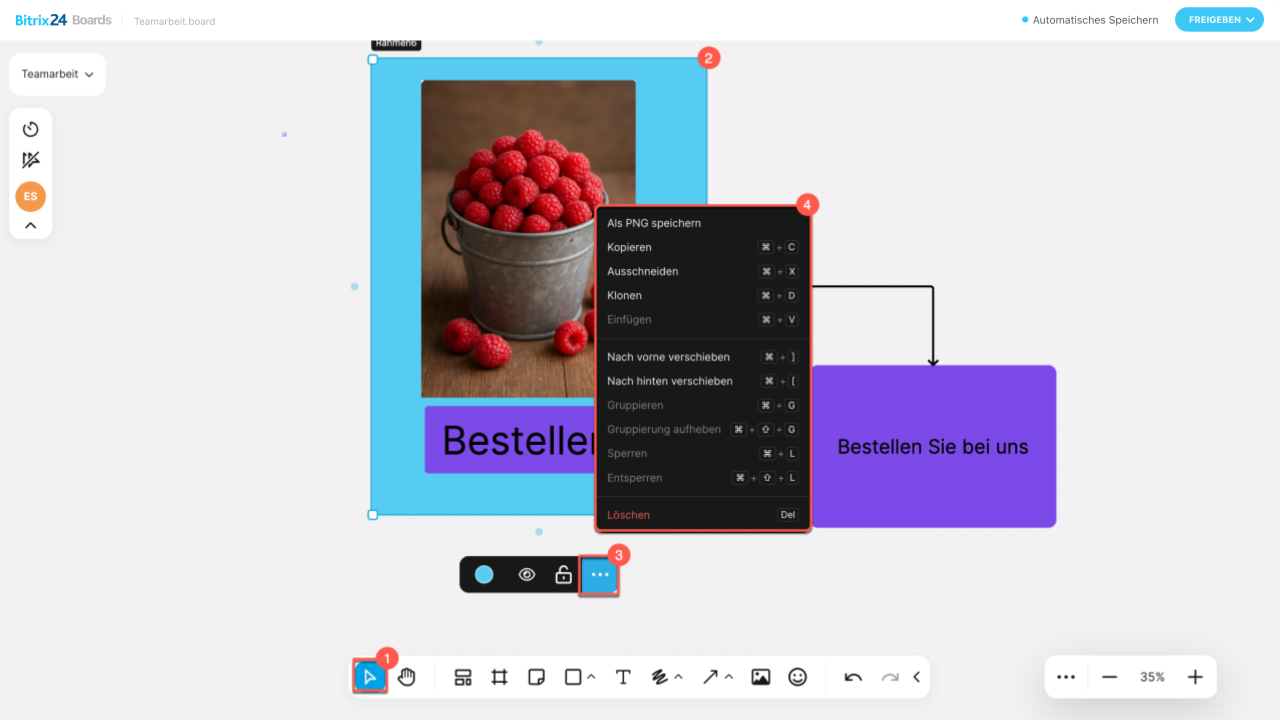
Task: Select the pen drawing tool
Action: click(x=660, y=677)
